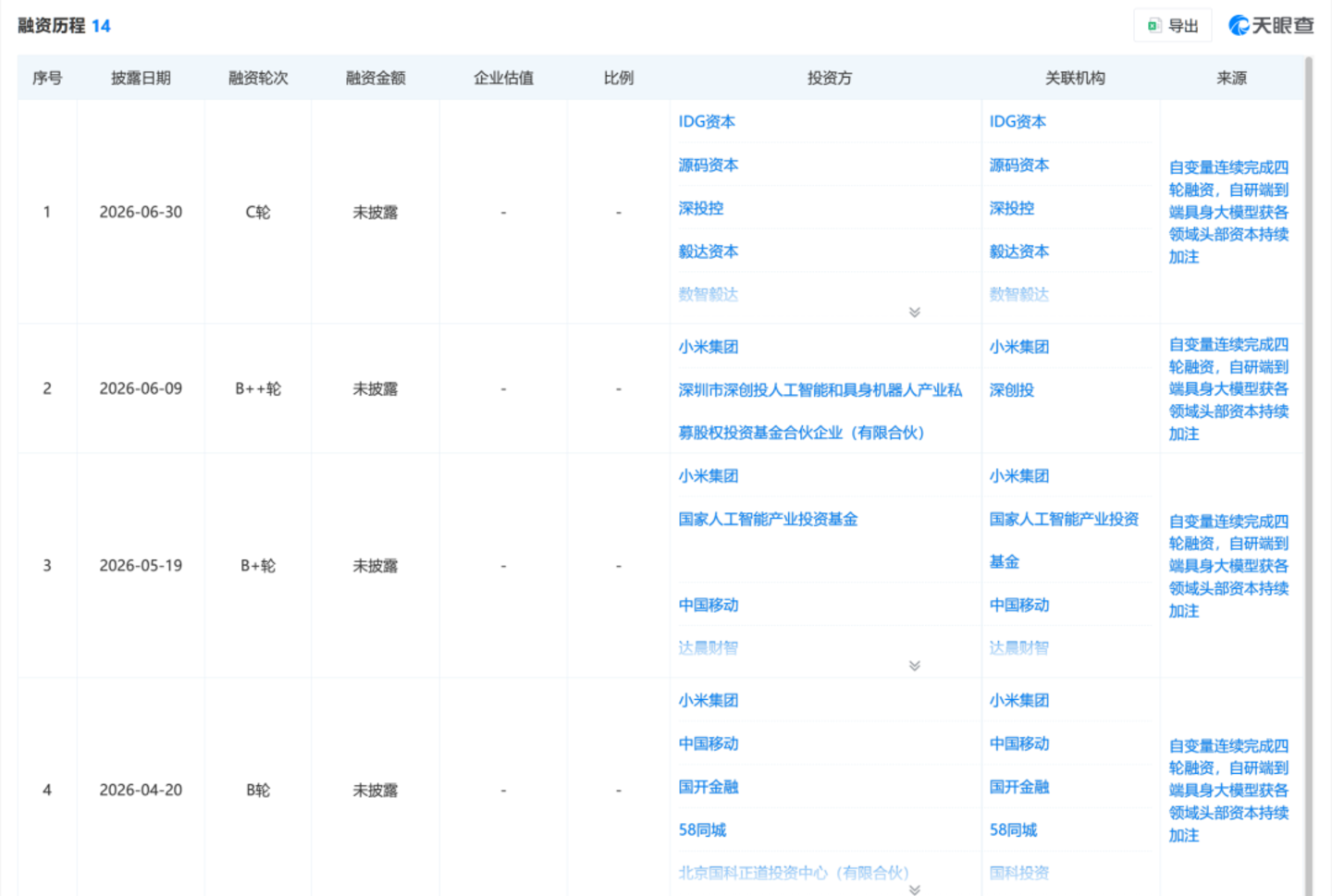Open 小米集团 investor in B+轮 row
Viewport: 1332px width, 896px height.
tap(709, 476)
